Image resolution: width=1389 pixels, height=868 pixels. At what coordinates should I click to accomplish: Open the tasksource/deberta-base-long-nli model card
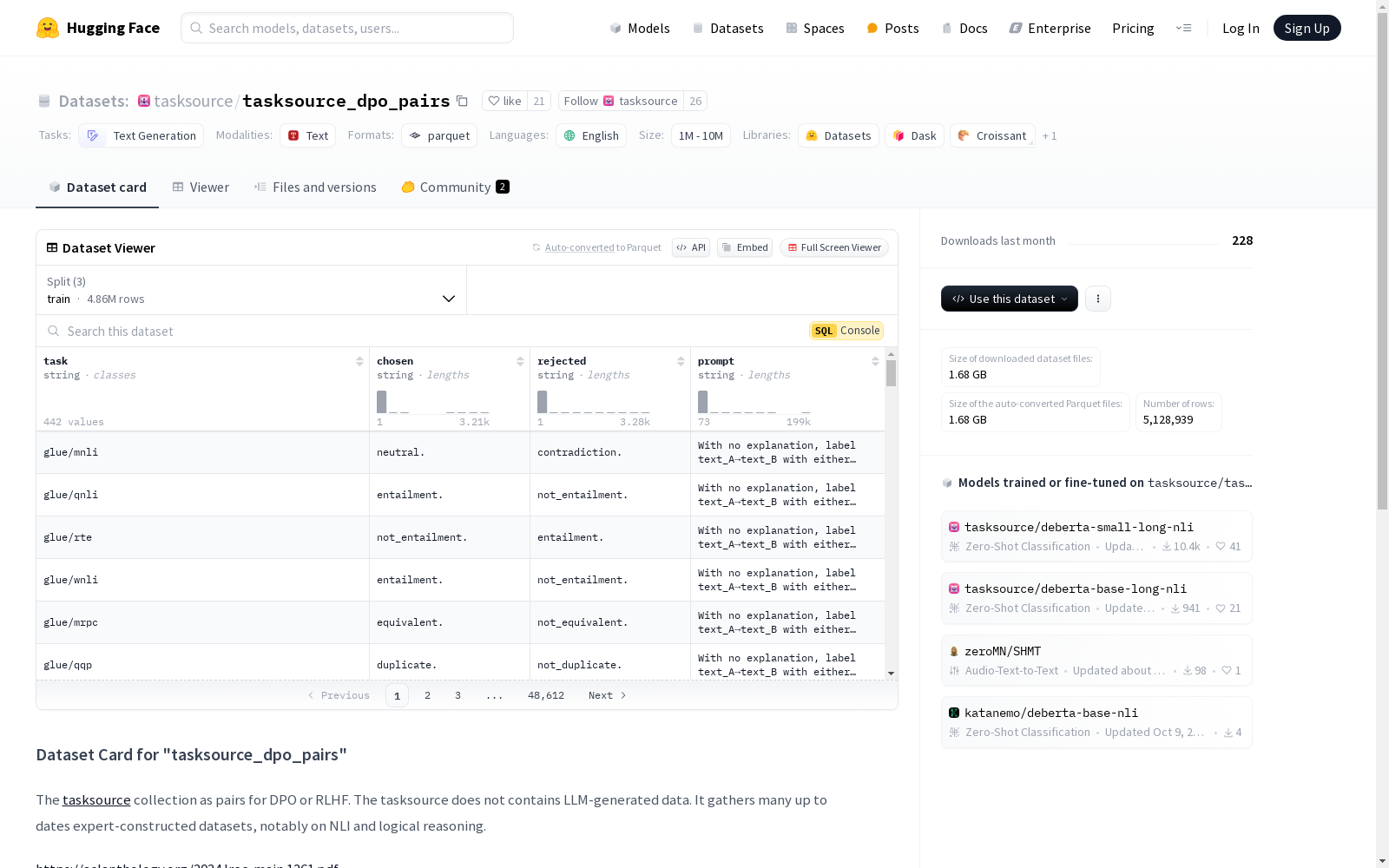(x=1096, y=598)
